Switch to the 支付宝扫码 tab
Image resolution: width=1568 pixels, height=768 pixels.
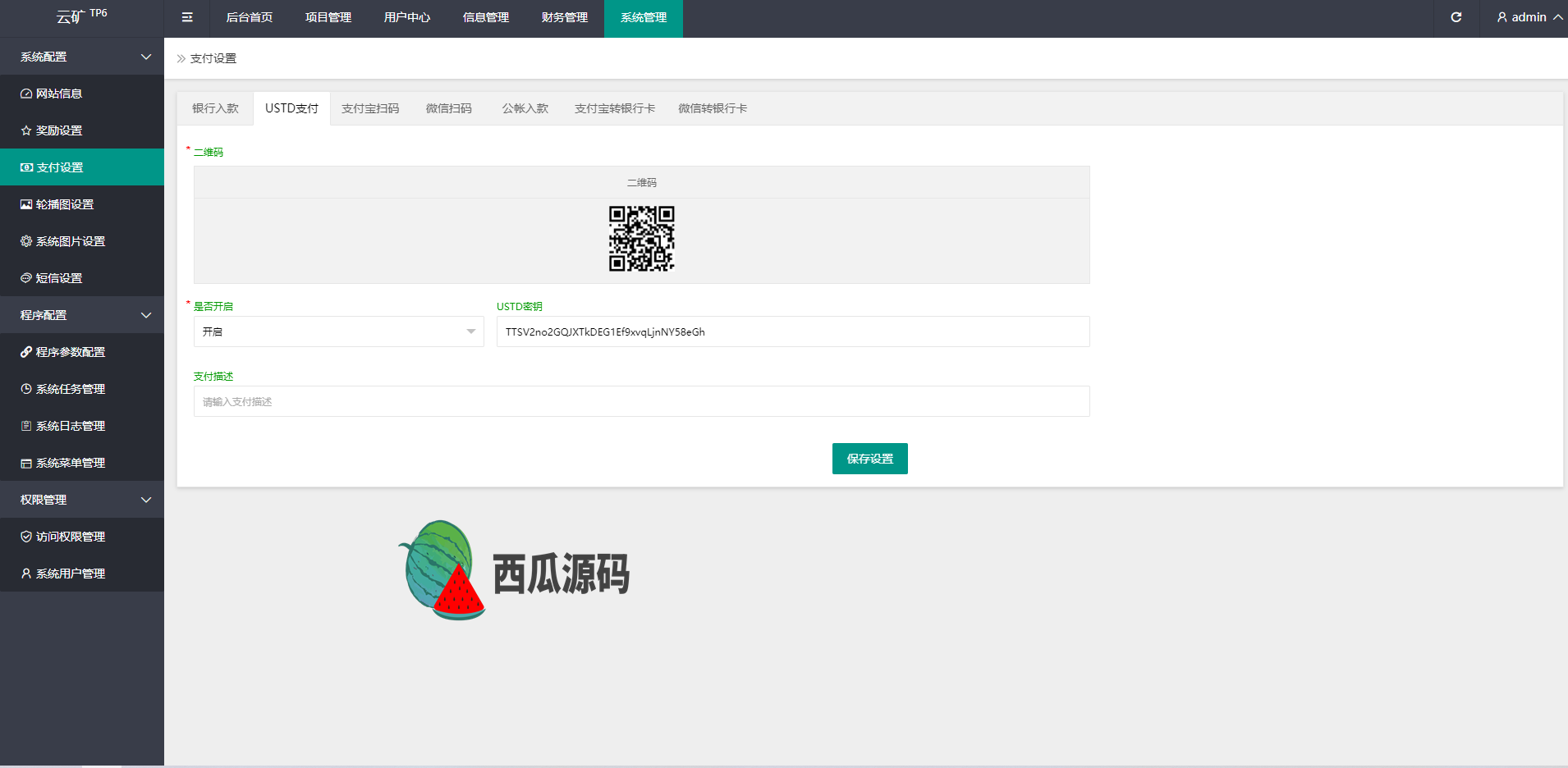pos(370,108)
